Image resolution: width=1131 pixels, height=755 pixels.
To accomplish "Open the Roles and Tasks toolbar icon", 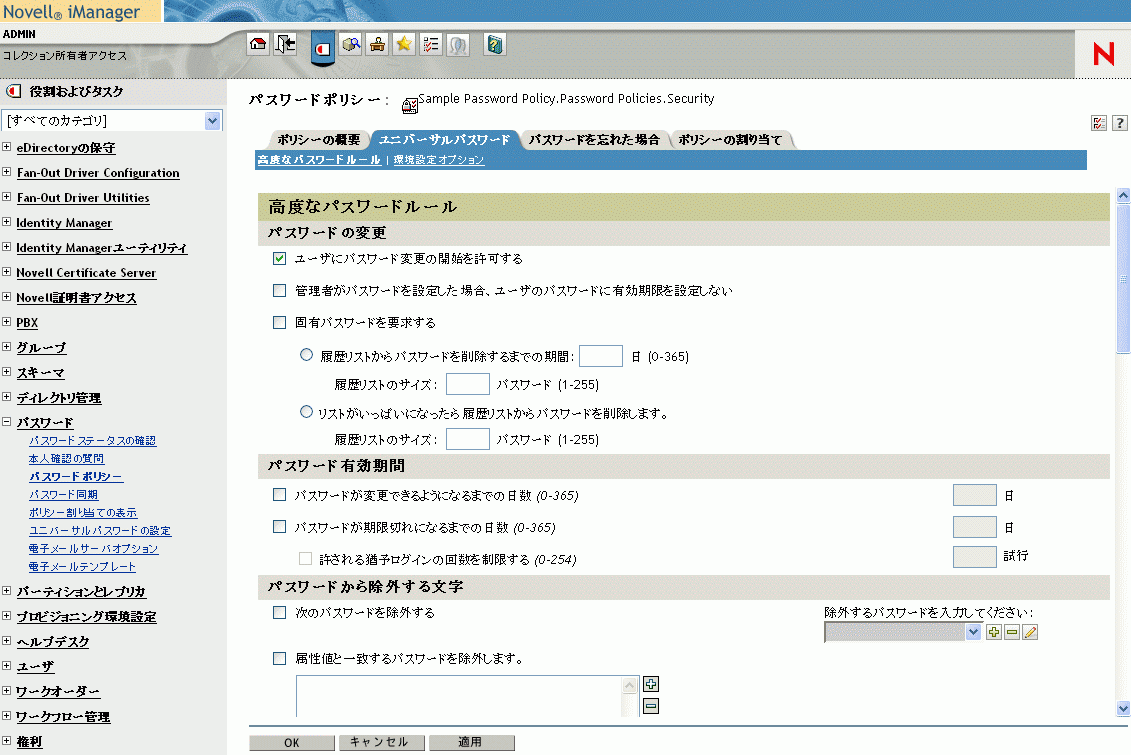I will pyautogui.click(x=322, y=48).
